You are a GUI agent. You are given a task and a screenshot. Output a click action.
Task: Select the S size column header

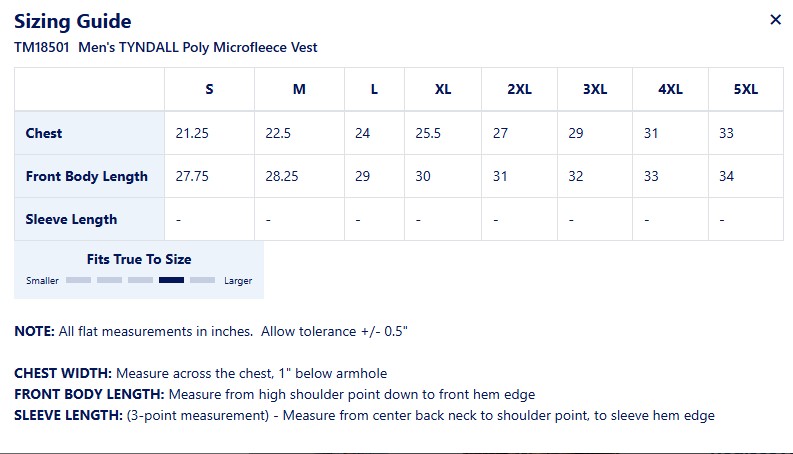[209, 89]
